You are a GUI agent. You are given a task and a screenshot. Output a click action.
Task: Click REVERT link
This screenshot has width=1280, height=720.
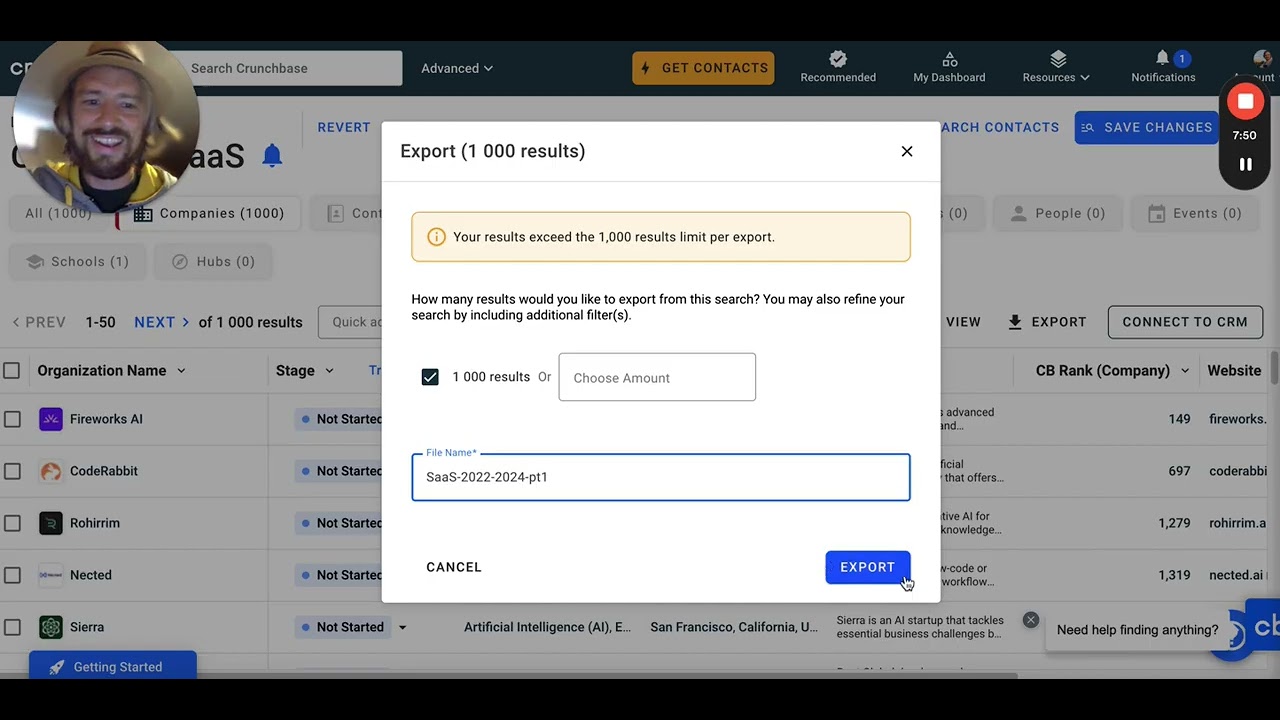tap(344, 127)
